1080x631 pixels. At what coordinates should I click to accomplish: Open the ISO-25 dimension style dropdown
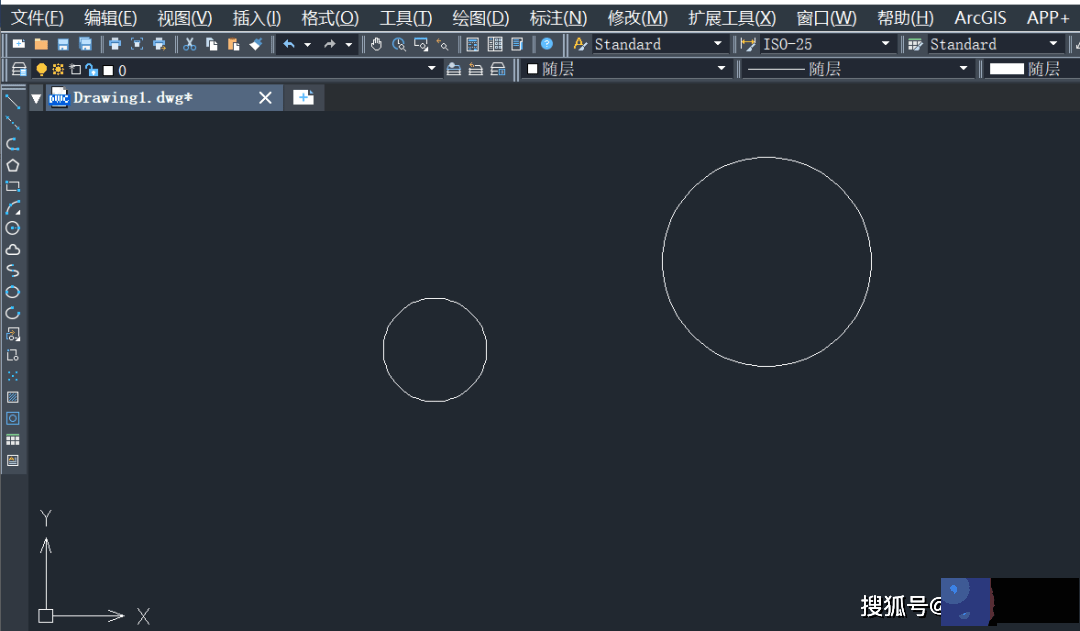pos(886,44)
